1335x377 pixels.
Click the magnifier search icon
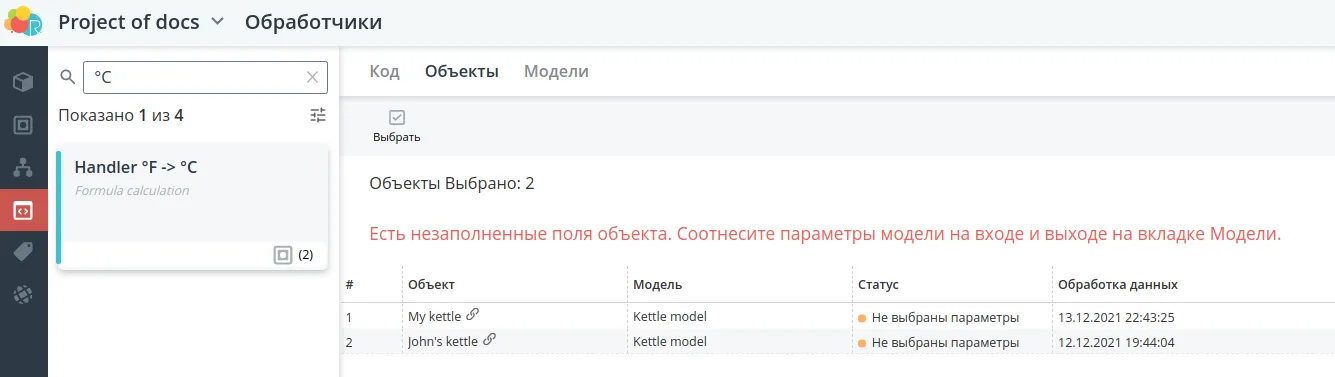[x=68, y=76]
